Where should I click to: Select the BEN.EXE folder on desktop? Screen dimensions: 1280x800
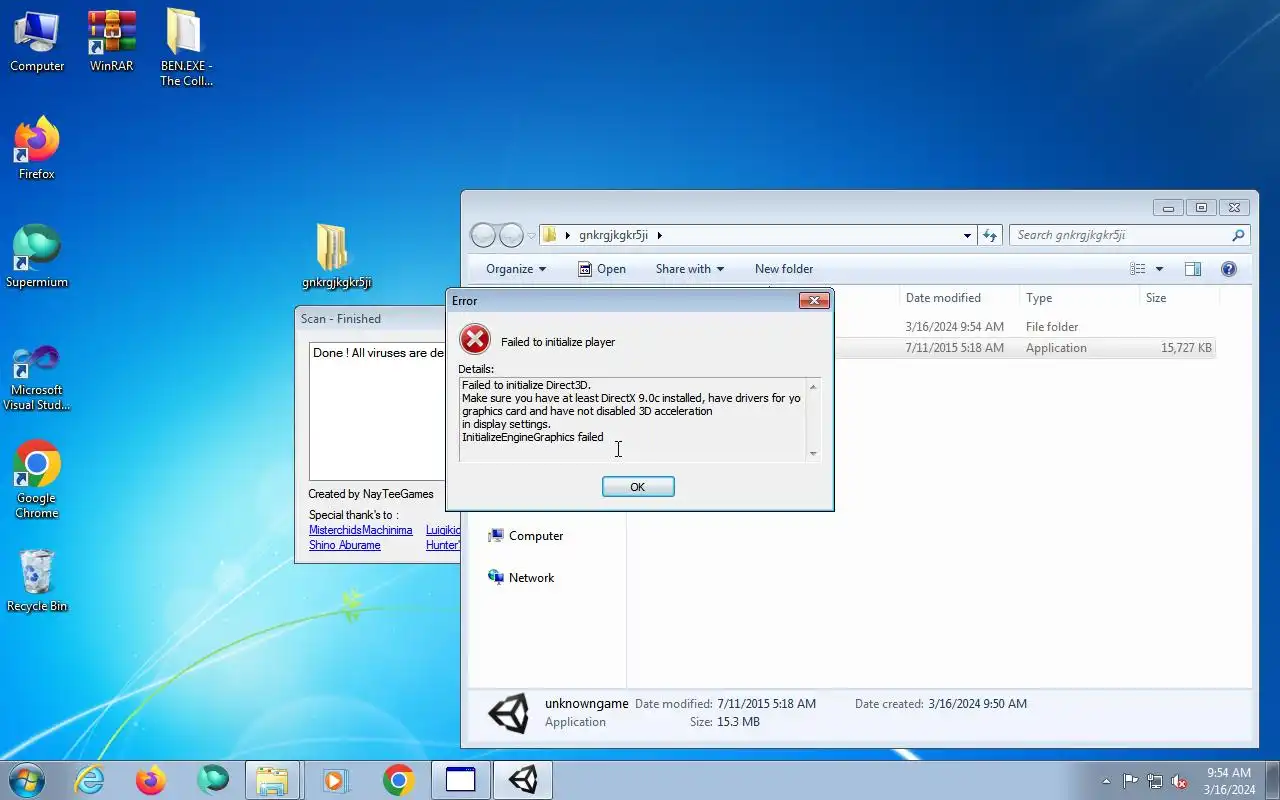186,48
